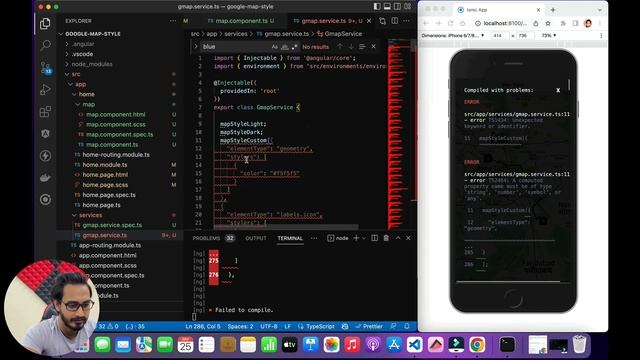Split the terminal
Viewport: 640px width, 360px height.
tap(374, 238)
